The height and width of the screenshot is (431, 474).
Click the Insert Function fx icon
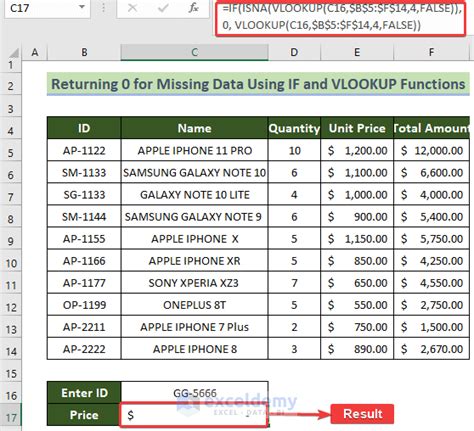193,8
